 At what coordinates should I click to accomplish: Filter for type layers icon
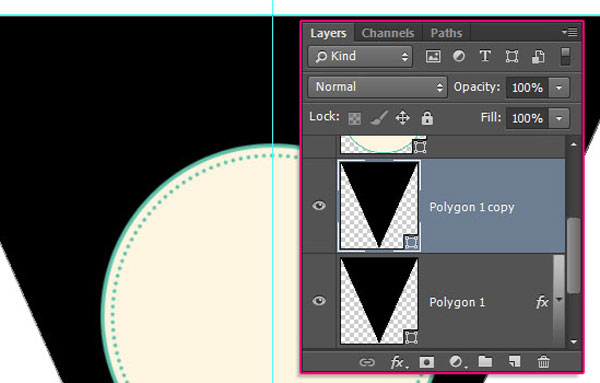(485, 57)
